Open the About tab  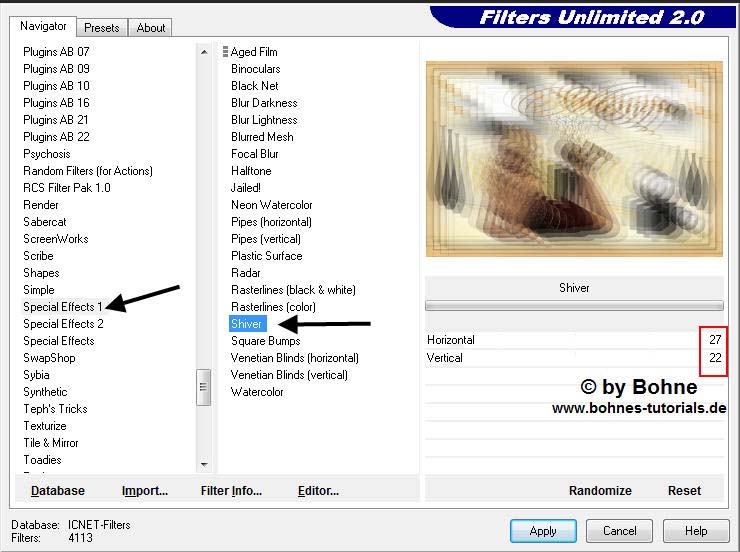[151, 28]
